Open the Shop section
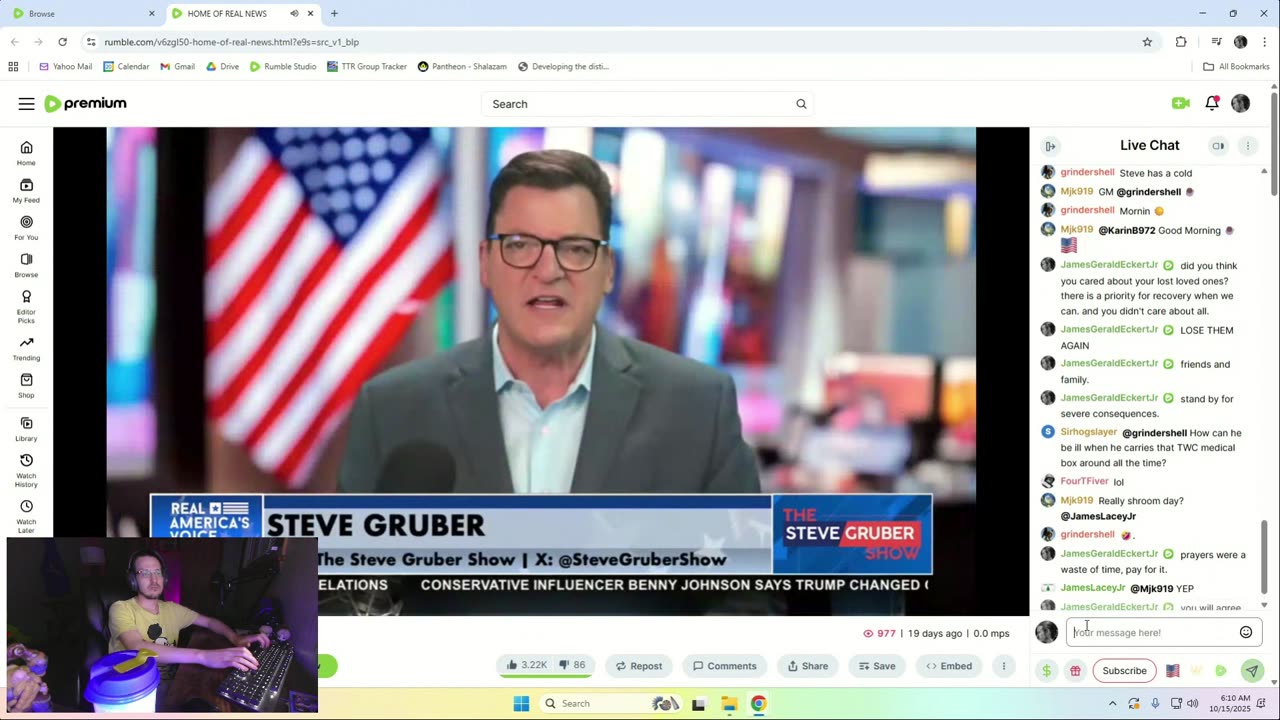This screenshot has height=720, width=1280. point(26,385)
